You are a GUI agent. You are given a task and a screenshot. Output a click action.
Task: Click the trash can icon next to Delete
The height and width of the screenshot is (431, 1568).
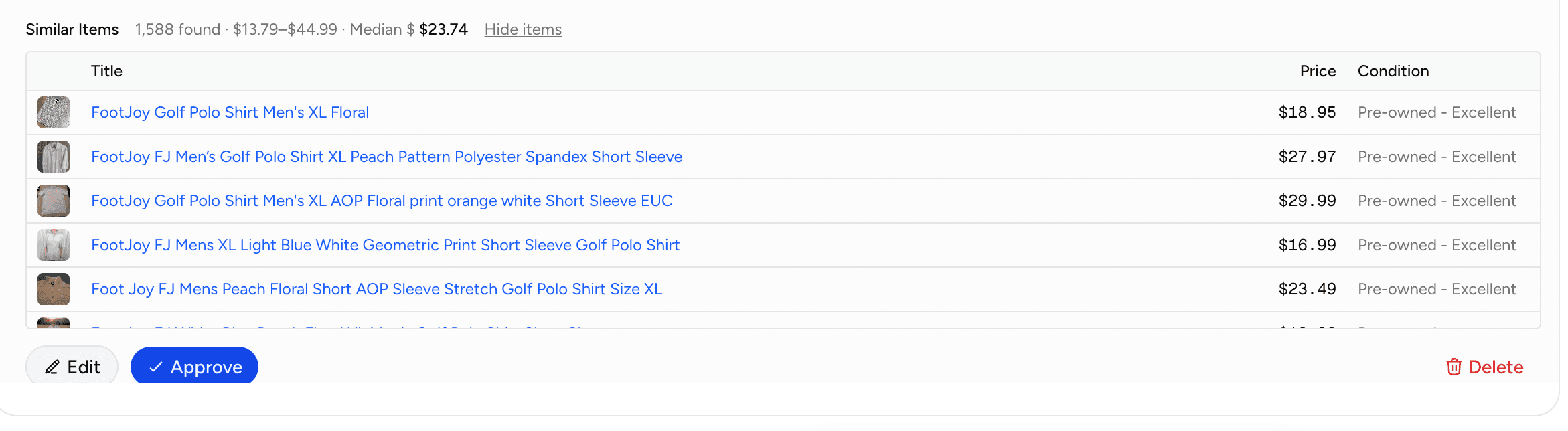(1454, 367)
